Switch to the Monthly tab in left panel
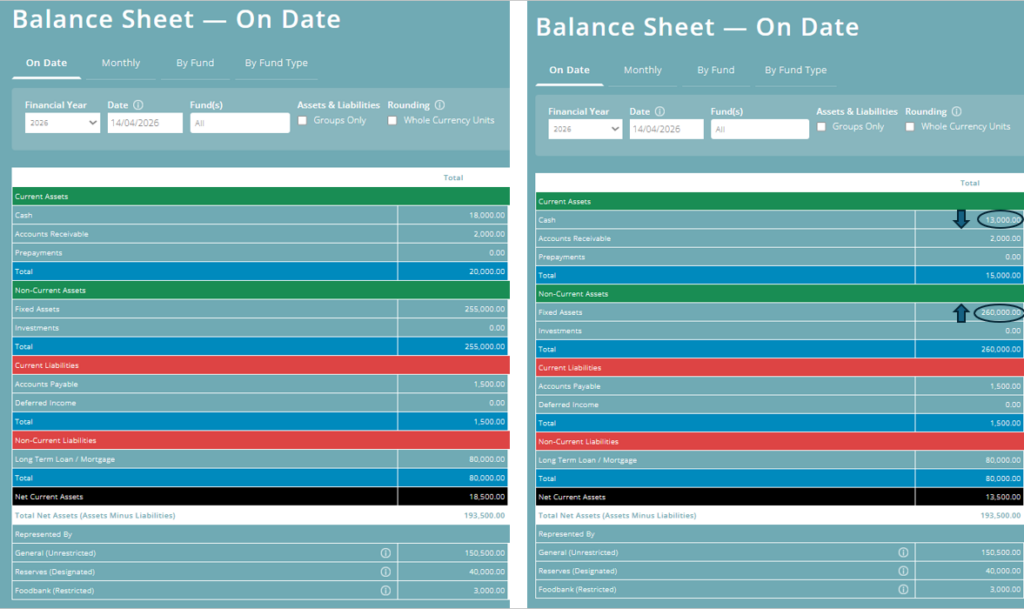Viewport: 1024px width, 609px height. (x=121, y=63)
